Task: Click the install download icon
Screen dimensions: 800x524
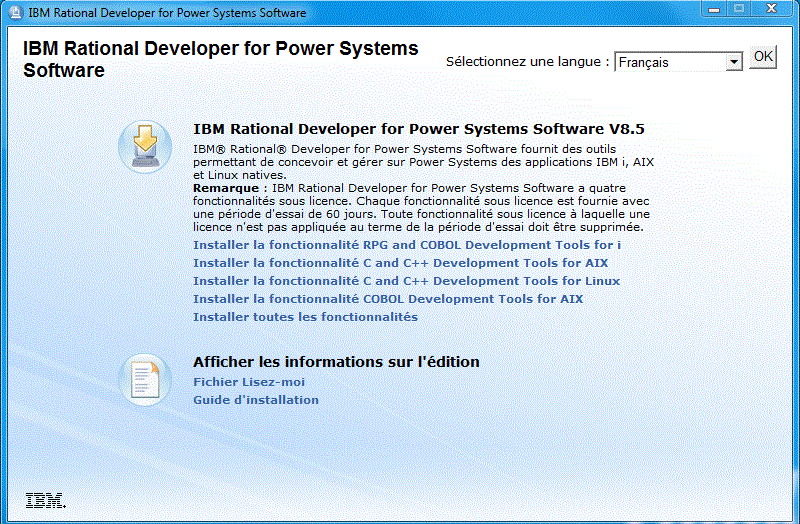Action: pyautogui.click(x=145, y=147)
